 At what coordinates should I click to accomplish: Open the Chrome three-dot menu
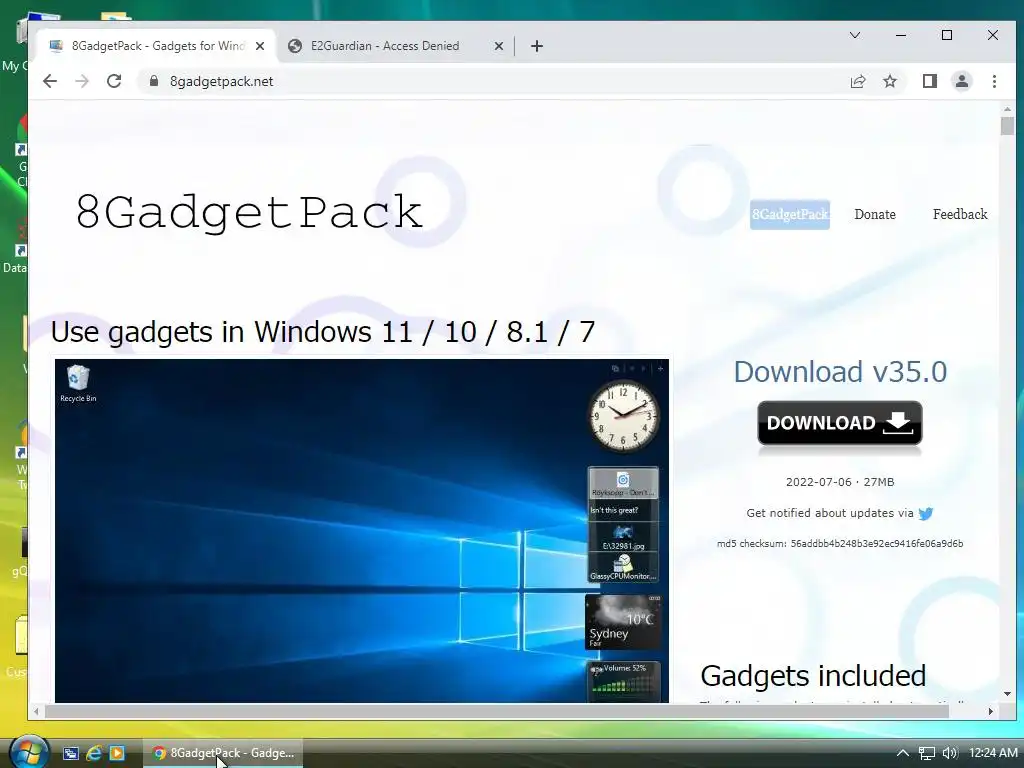click(994, 81)
